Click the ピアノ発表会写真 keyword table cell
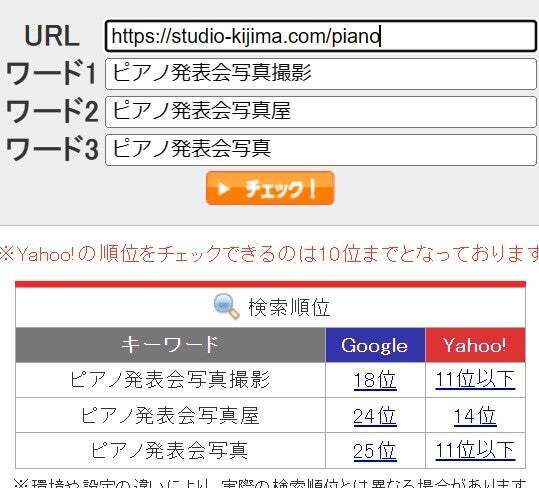 [x=170, y=451]
